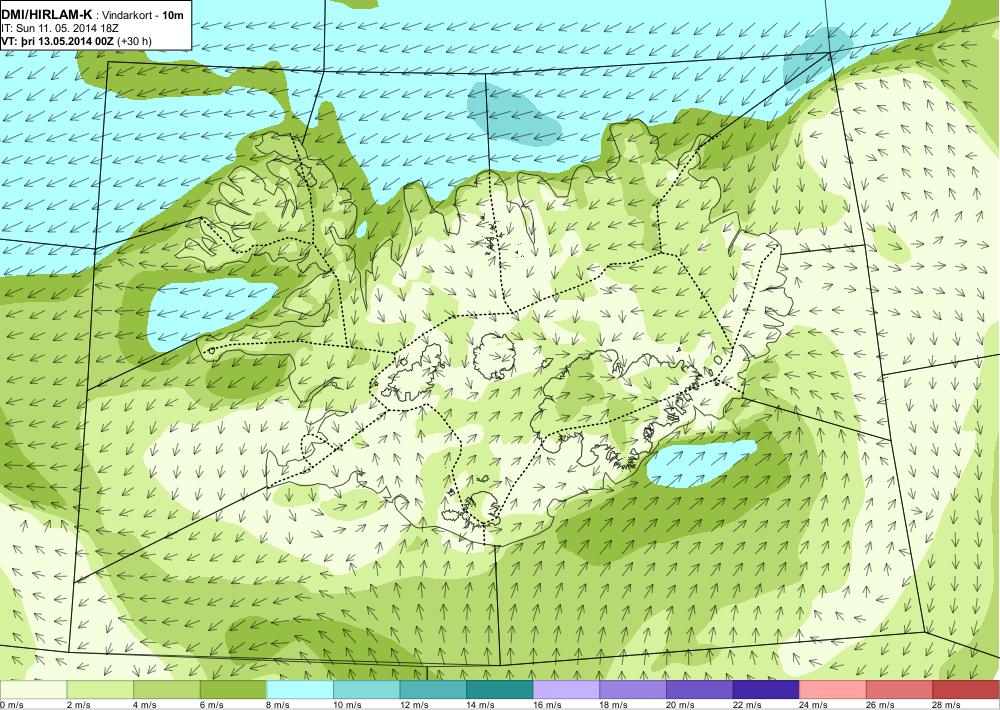Click the lavender 16–18 m/s legend swatch
The width and height of the screenshot is (1000, 710).
click(566, 690)
